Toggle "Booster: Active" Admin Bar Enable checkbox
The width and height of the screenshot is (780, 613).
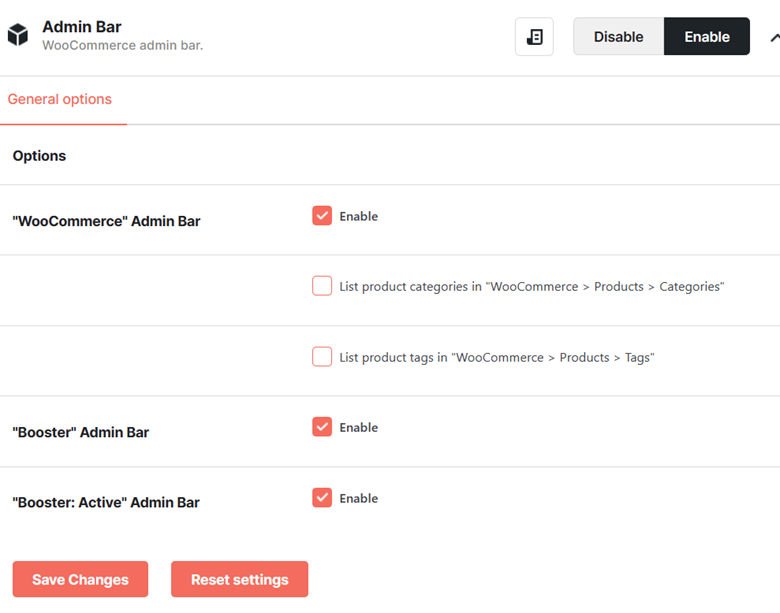[322, 498]
